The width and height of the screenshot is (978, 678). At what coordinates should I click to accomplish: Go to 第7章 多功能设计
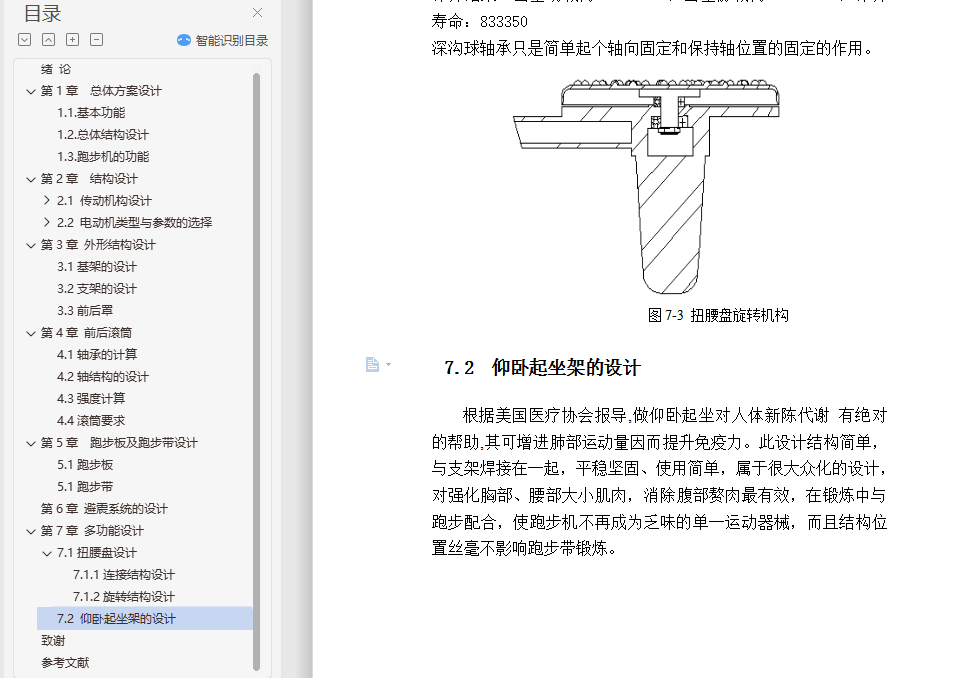pos(92,531)
